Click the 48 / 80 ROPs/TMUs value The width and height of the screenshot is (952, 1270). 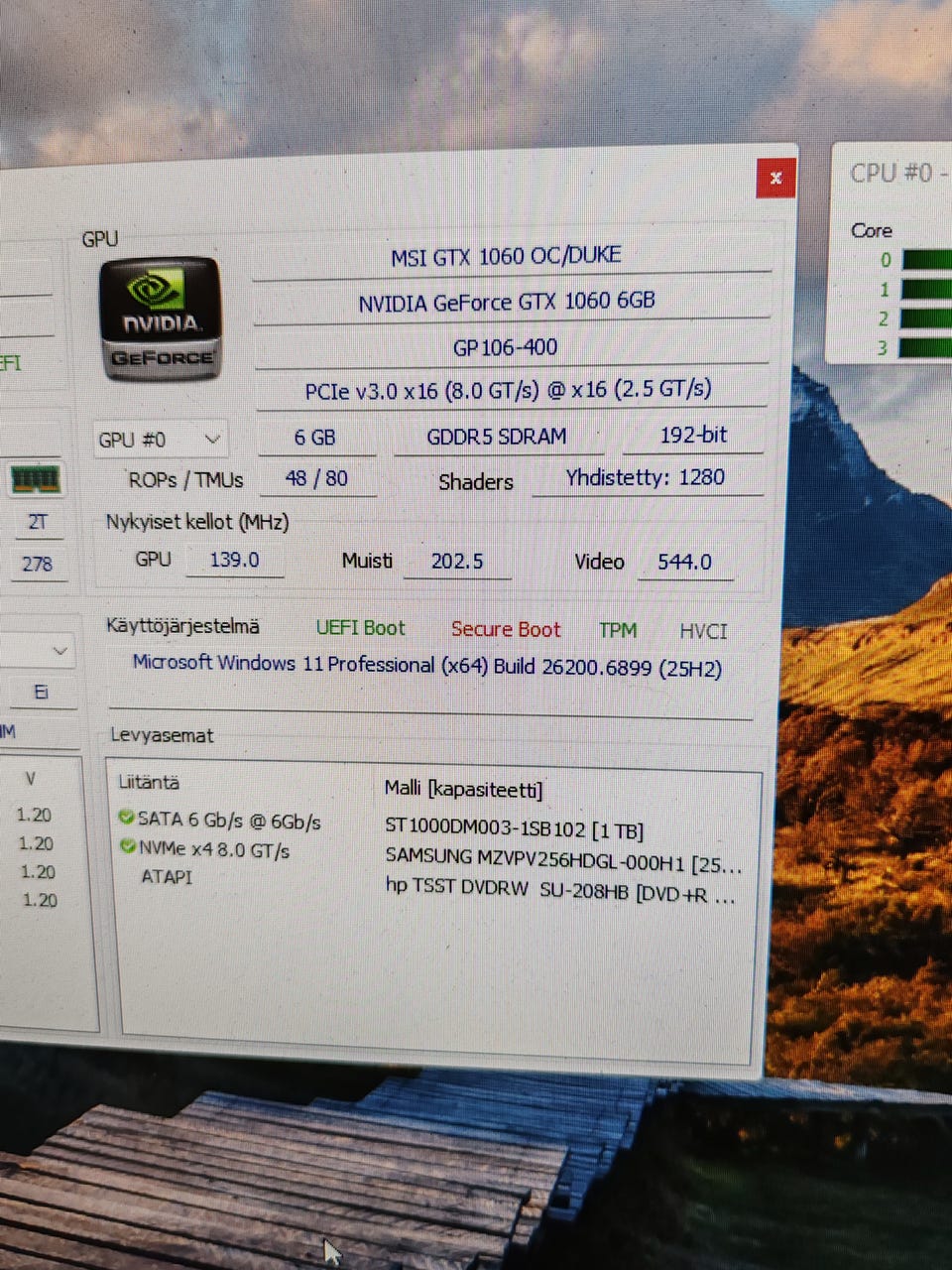[317, 479]
